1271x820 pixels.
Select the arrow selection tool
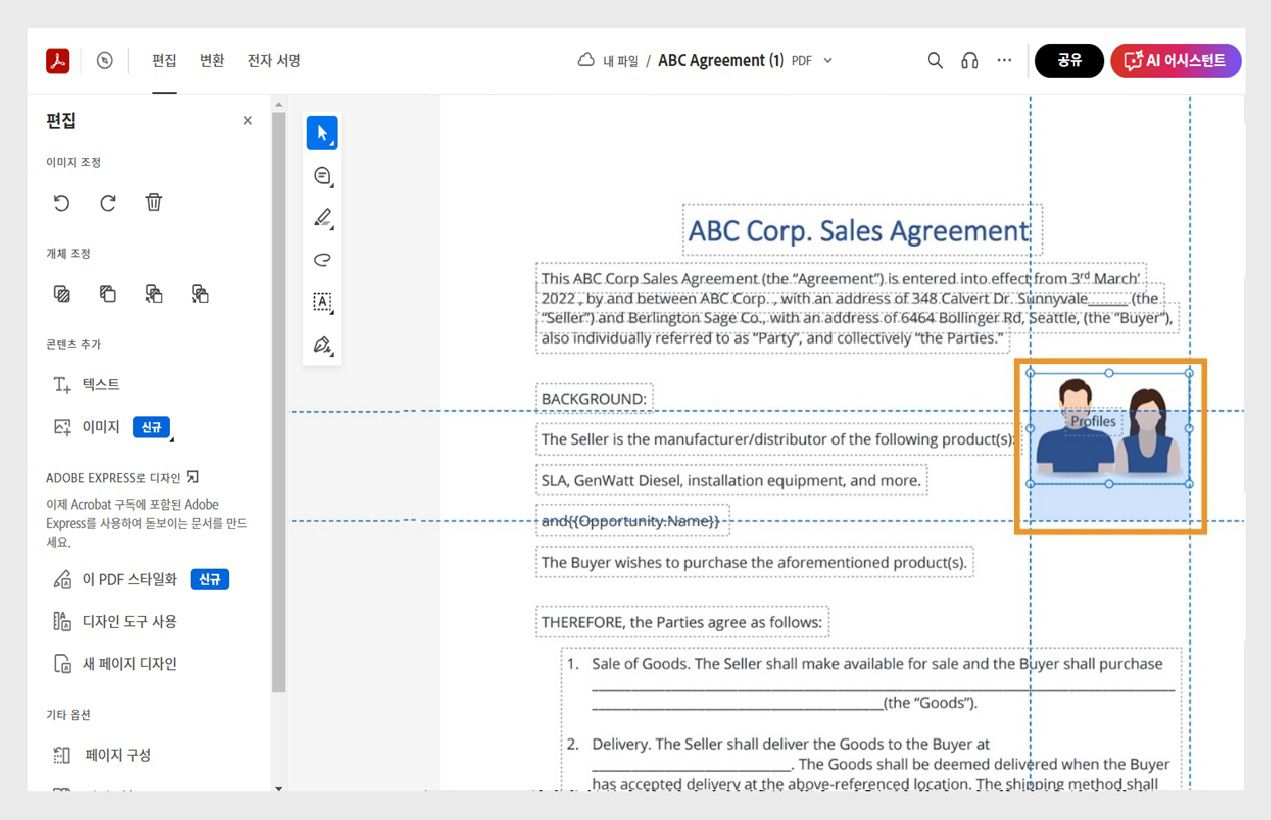coord(322,133)
